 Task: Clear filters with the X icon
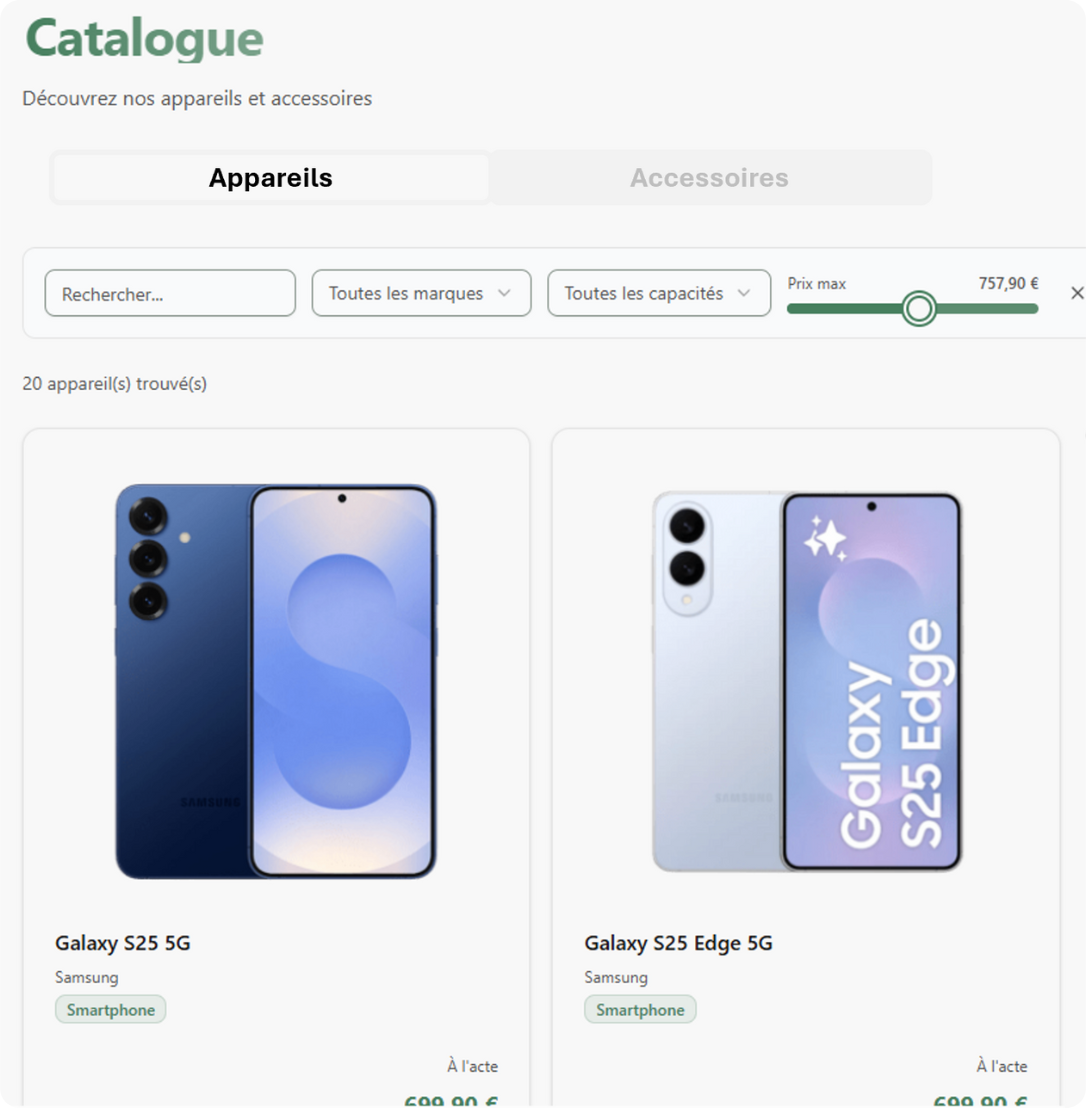pos(1076,293)
